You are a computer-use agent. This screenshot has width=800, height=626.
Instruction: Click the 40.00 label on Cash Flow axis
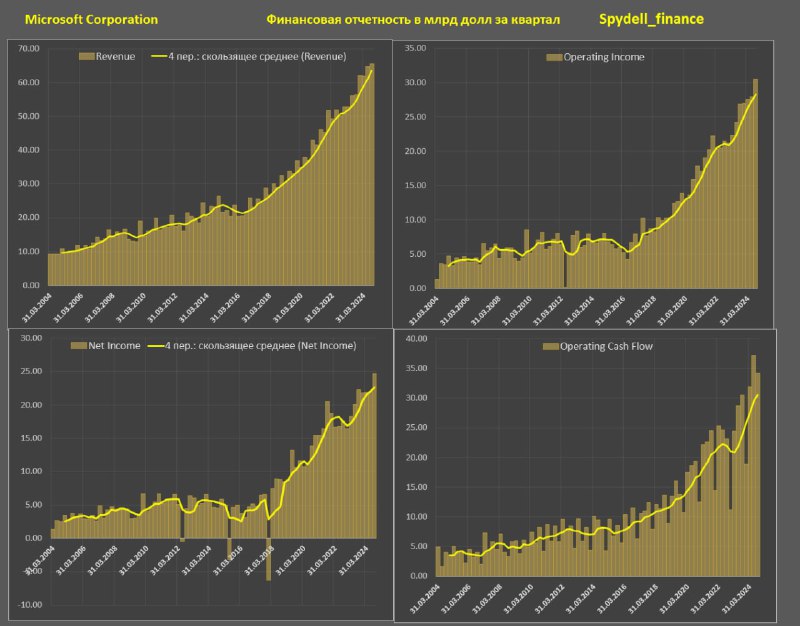pyautogui.click(x=417, y=338)
